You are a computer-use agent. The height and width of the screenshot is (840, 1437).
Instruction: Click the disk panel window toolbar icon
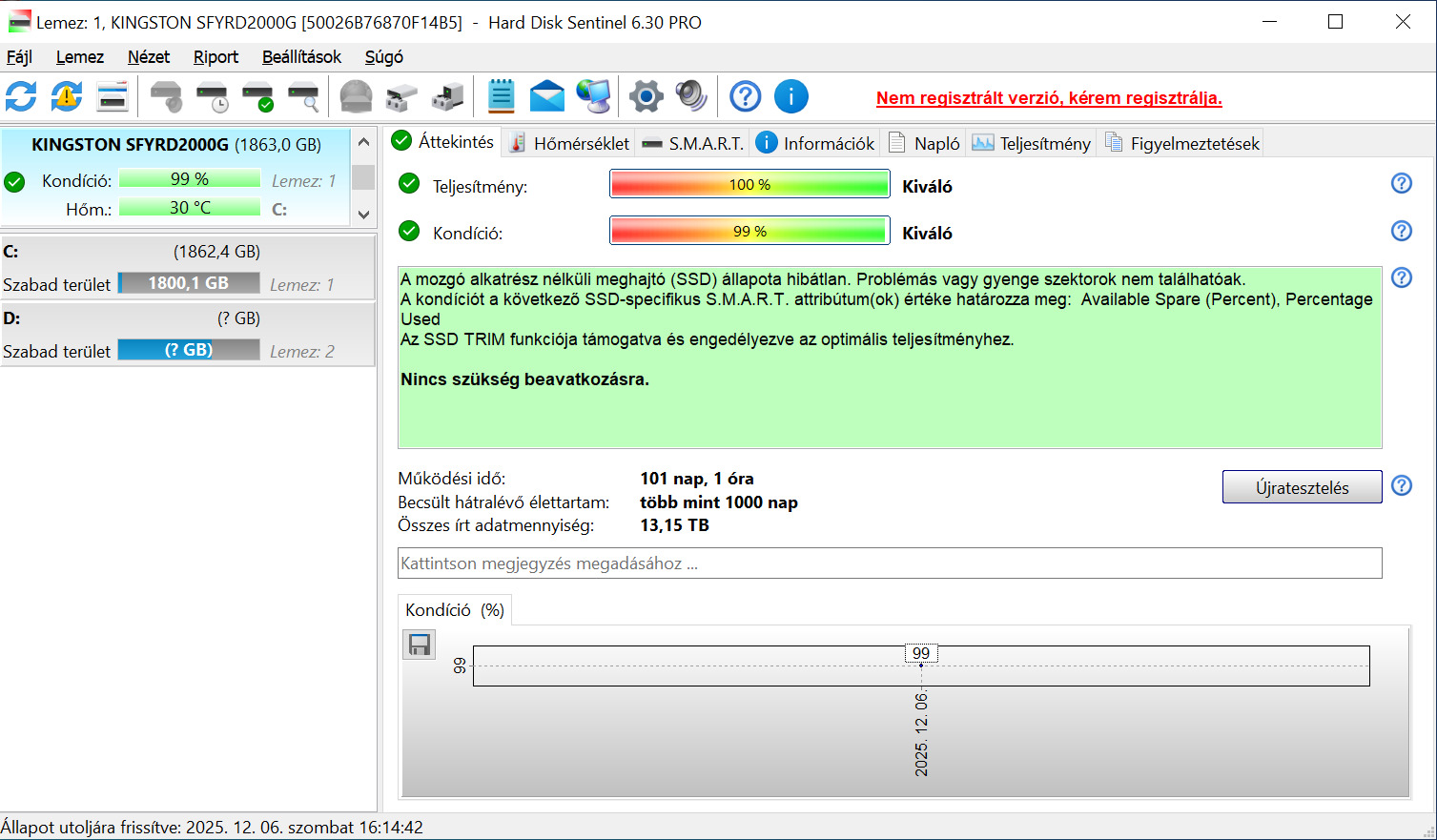coord(113,96)
